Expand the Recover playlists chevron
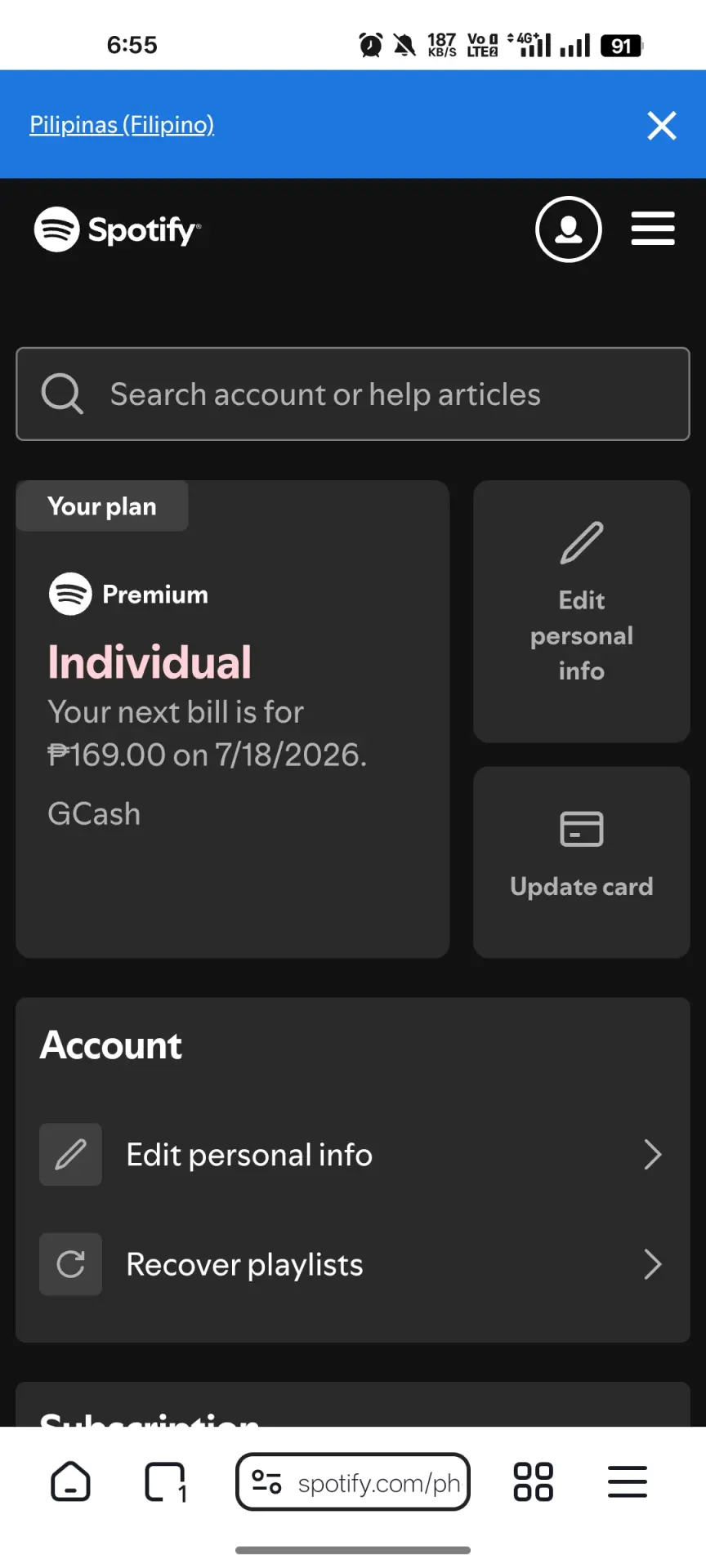706x1568 pixels. [652, 1264]
